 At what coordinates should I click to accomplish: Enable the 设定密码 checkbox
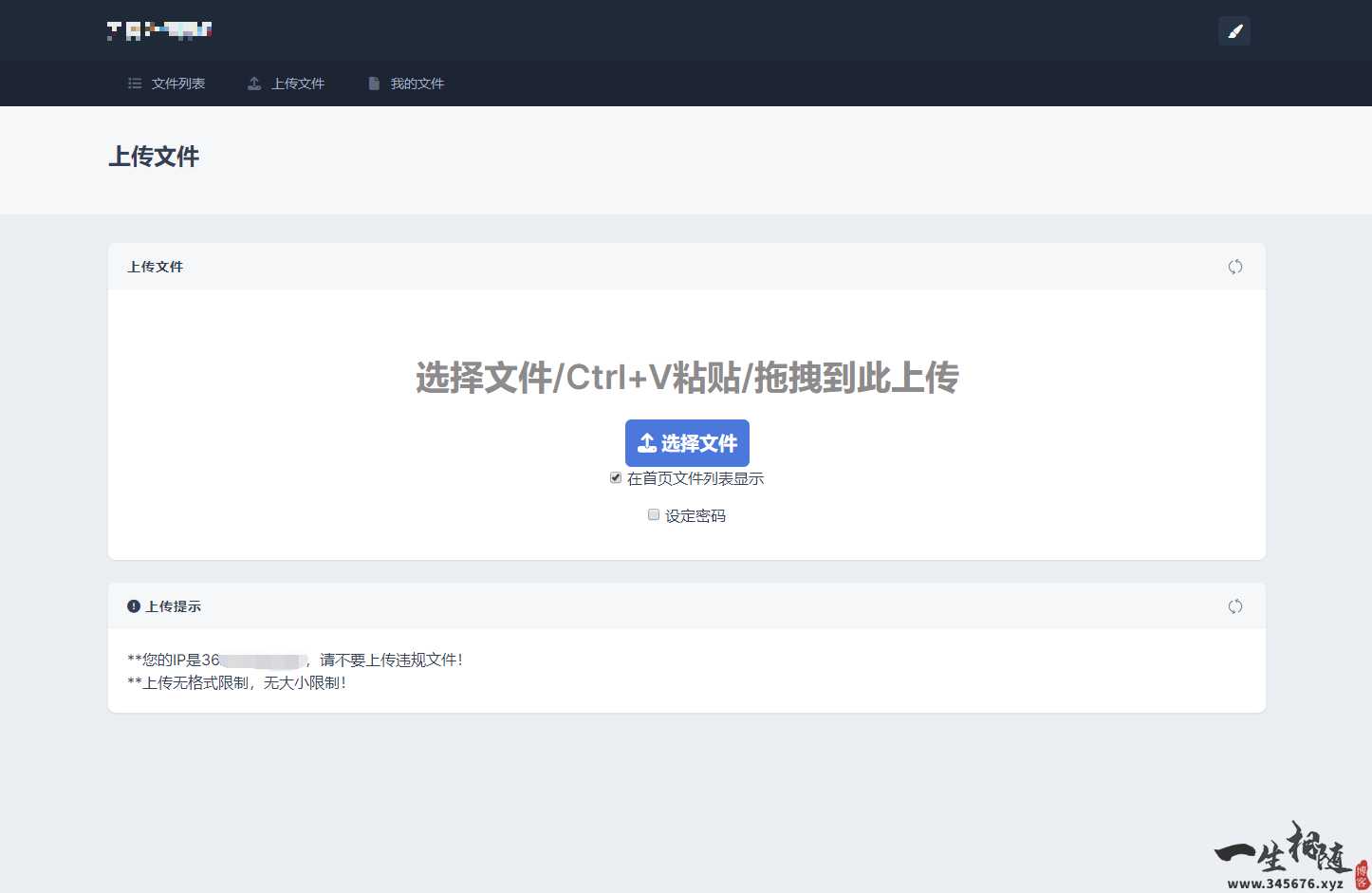[x=654, y=514]
